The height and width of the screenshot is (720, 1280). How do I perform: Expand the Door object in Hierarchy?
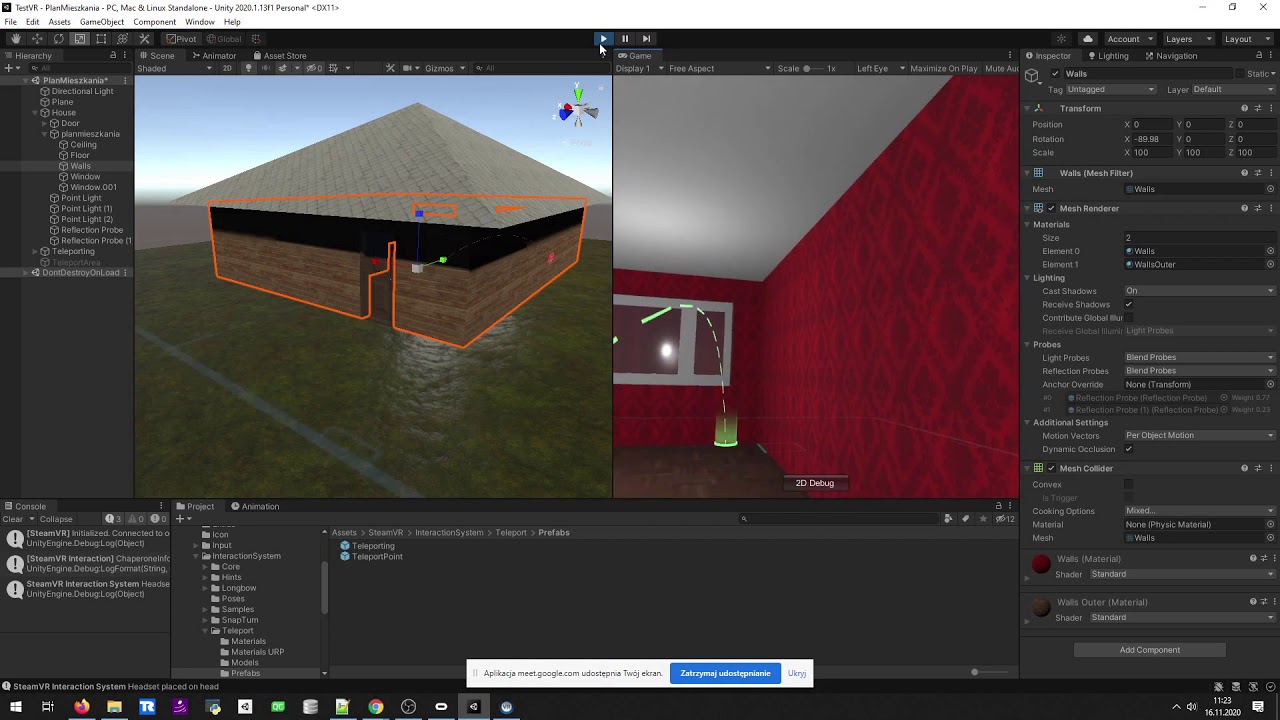(43, 123)
